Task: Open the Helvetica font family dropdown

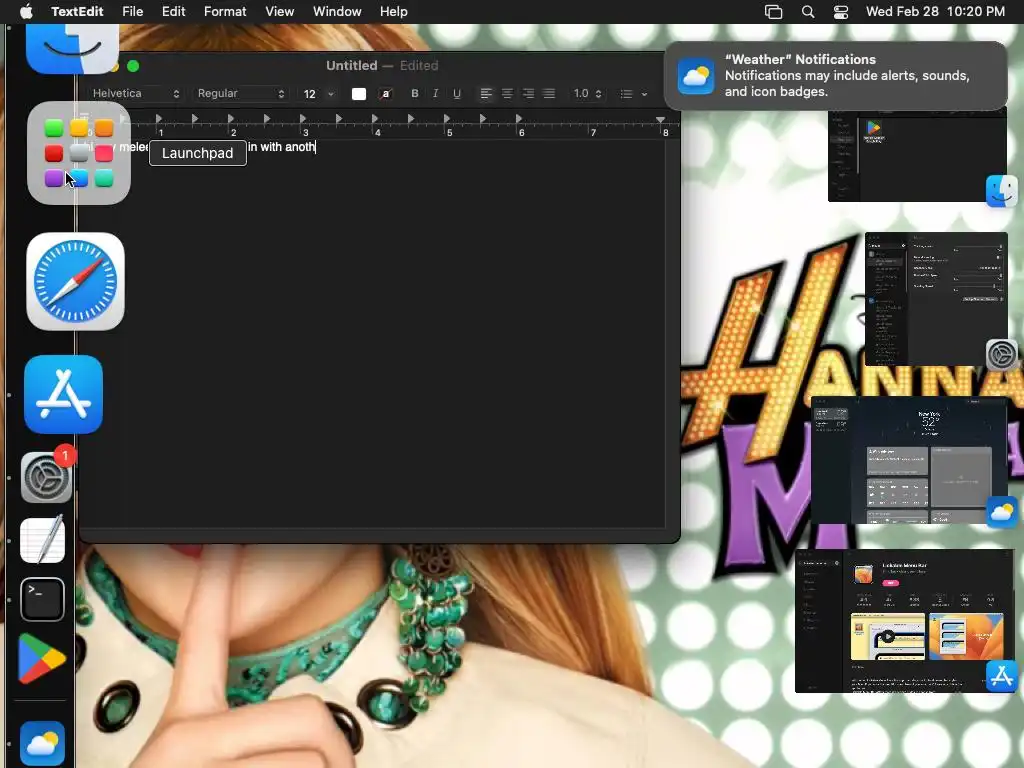Action: coord(136,93)
